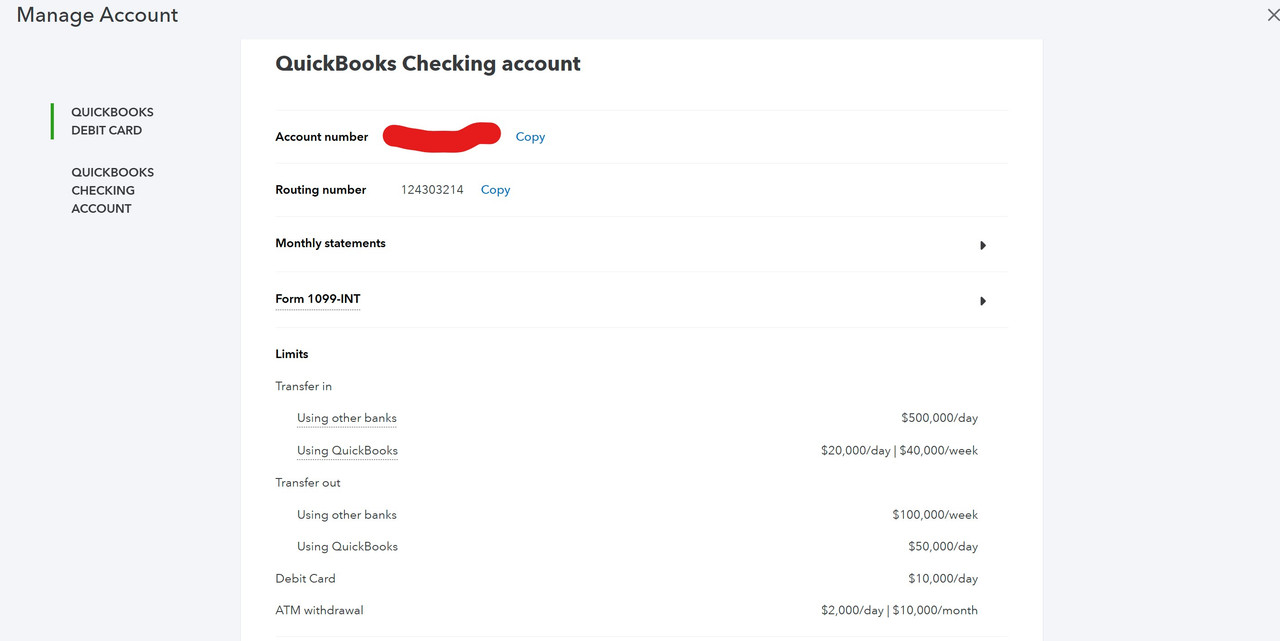
Task: Click the Debit Card limit label
Action: tap(305, 579)
